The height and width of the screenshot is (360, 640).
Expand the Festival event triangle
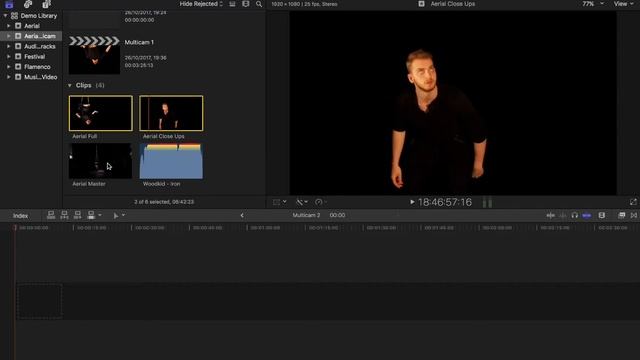pyautogui.click(x=9, y=56)
